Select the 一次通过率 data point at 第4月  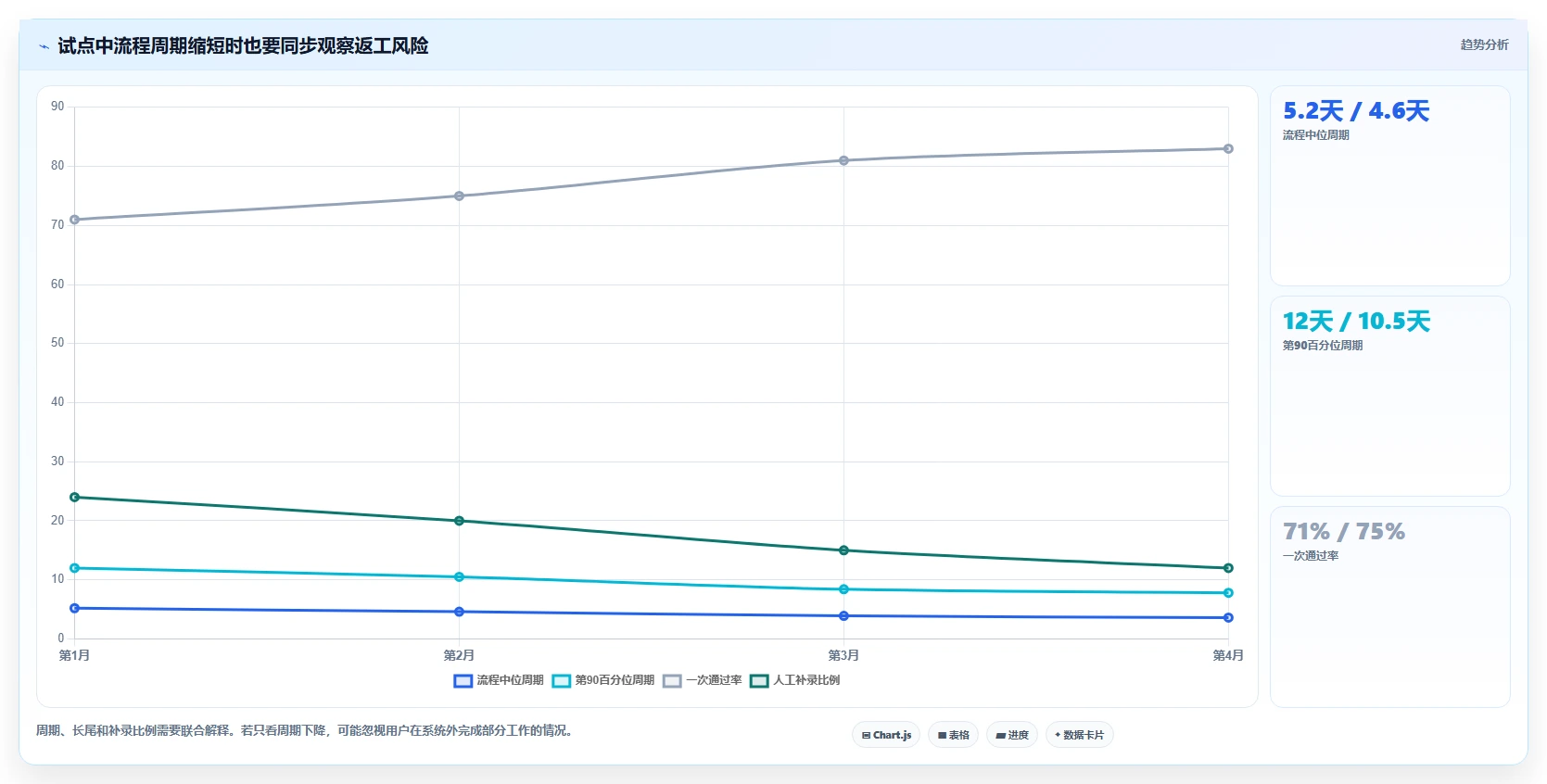[x=1228, y=148]
